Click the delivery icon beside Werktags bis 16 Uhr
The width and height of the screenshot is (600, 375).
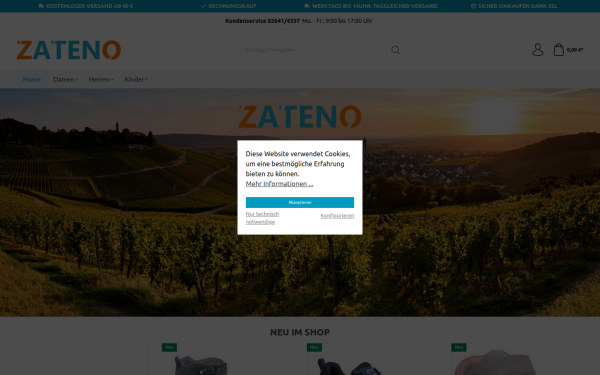(307, 6)
